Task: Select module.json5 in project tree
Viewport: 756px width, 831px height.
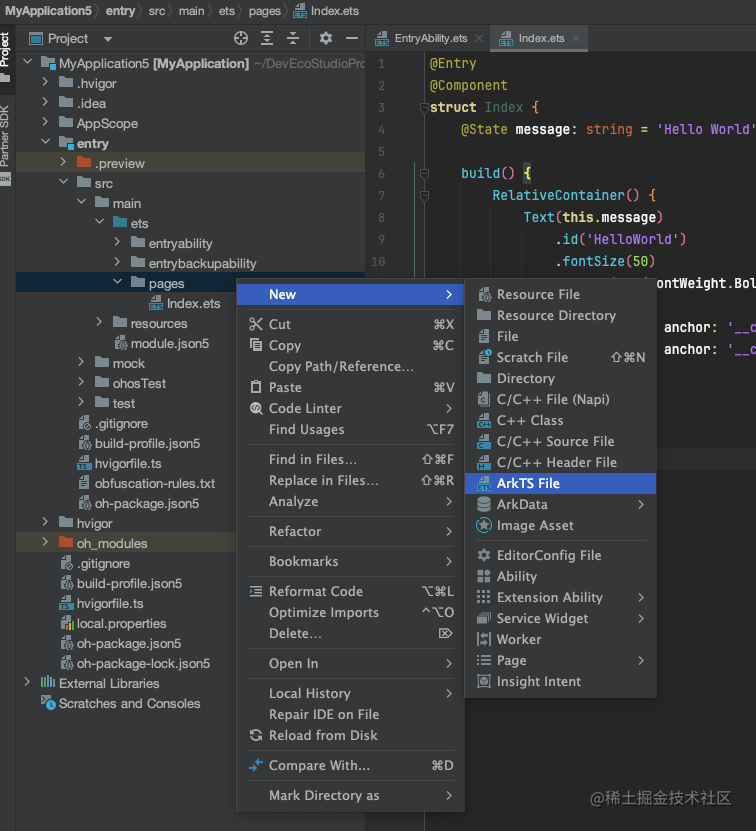Action: tap(162, 343)
